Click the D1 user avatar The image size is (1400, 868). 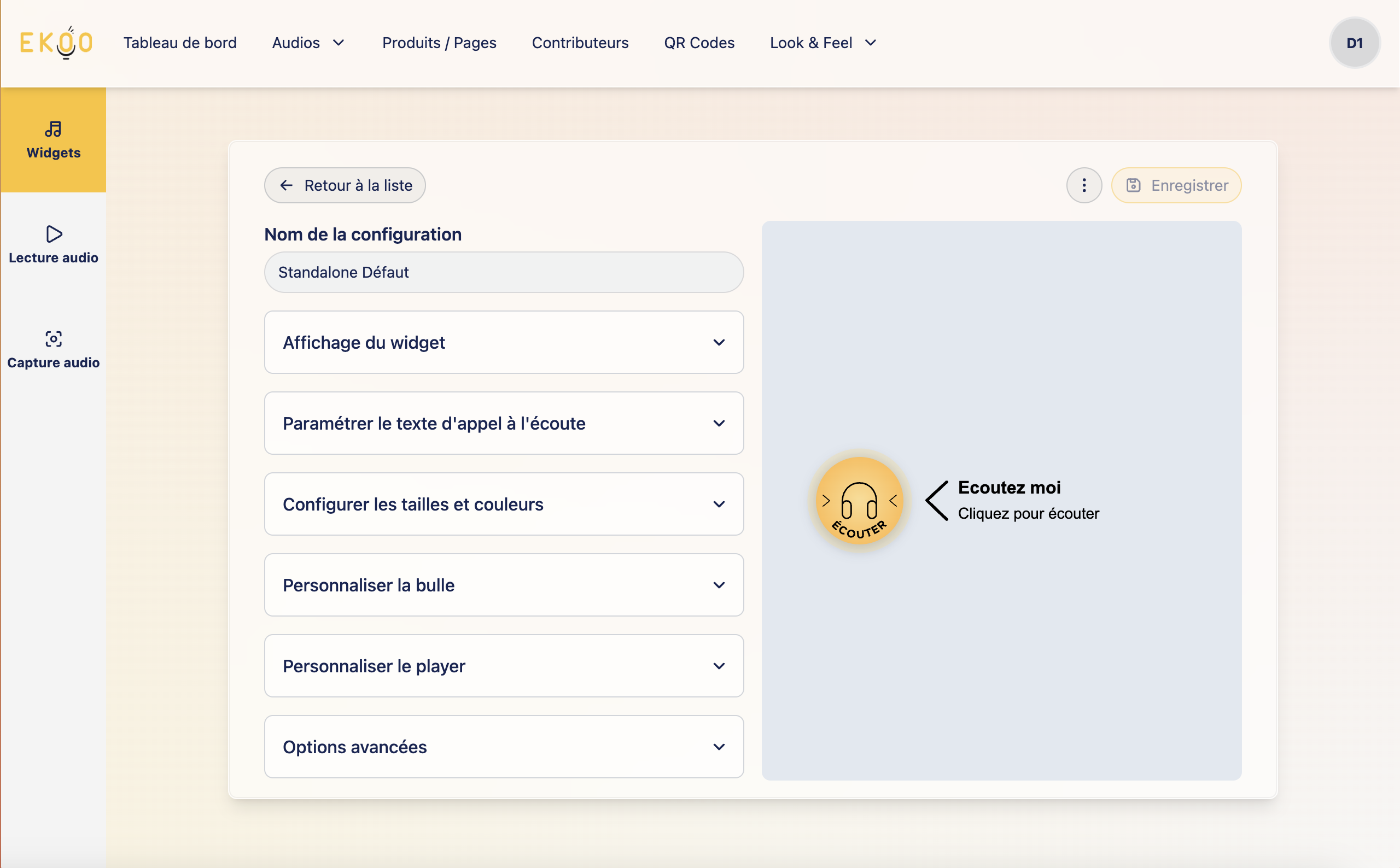pyautogui.click(x=1354, y=43)
